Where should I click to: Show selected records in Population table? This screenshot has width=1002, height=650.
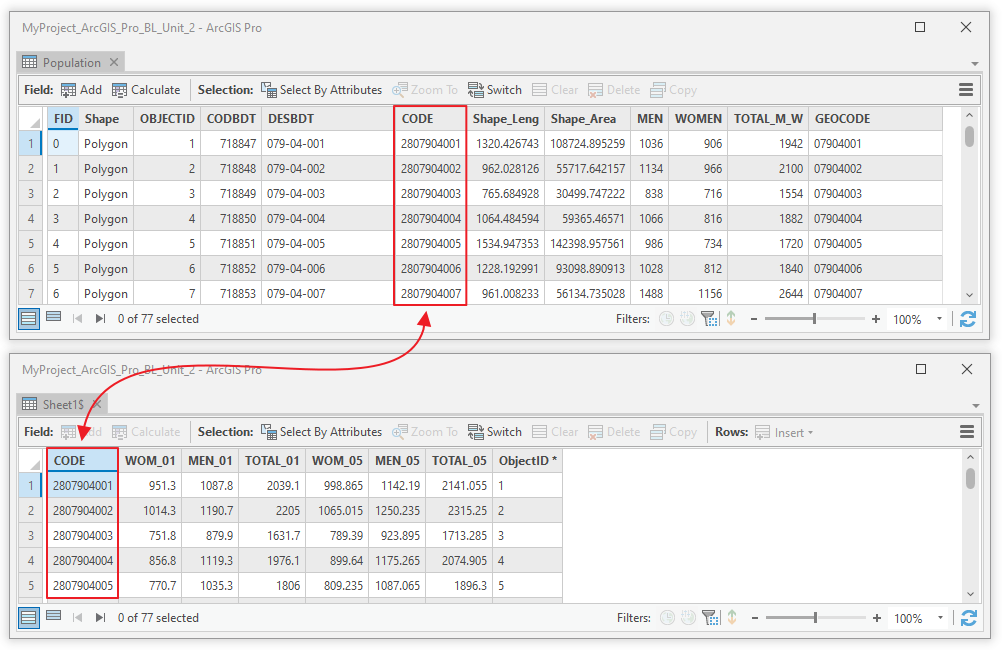(54, 317)
